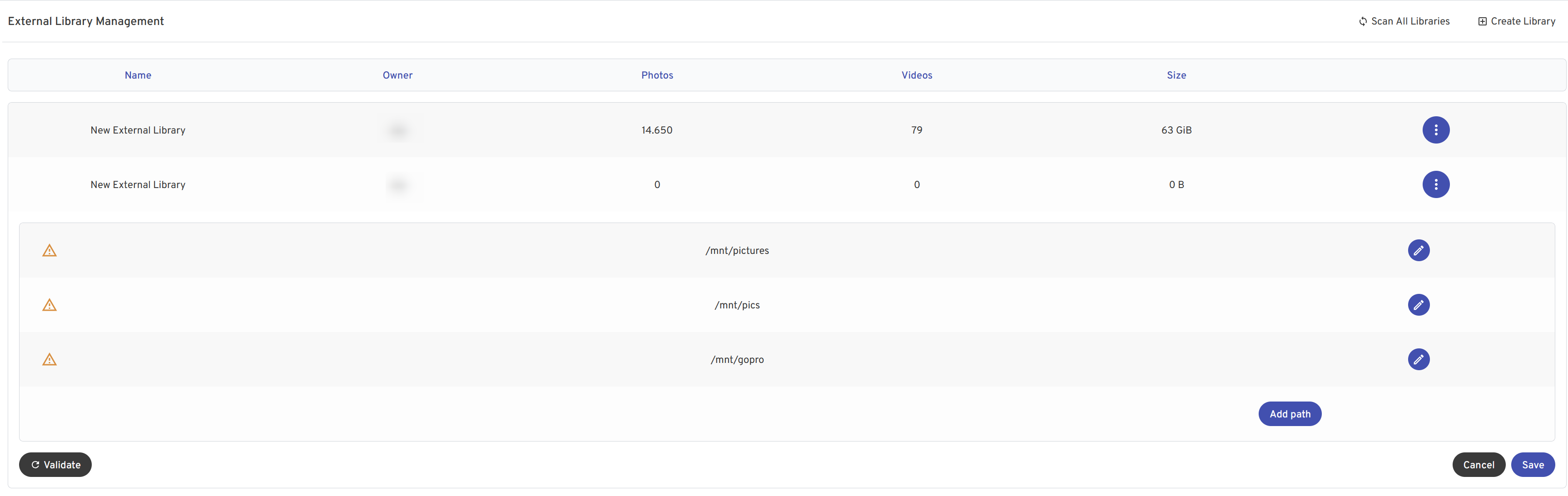Click warning icon beside /mnt/pics
1568x496 pixels.
[x=50, y=305]
